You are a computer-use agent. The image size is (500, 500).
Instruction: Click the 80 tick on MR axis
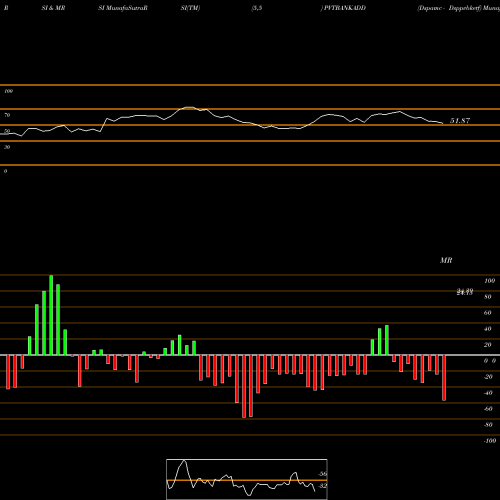pyautogui.click(x=488, y=297)
